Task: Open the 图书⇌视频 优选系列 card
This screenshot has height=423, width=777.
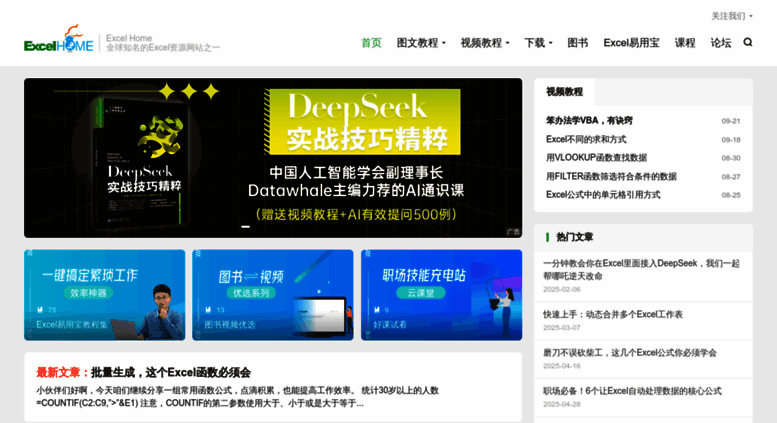Action: (273, 295)
